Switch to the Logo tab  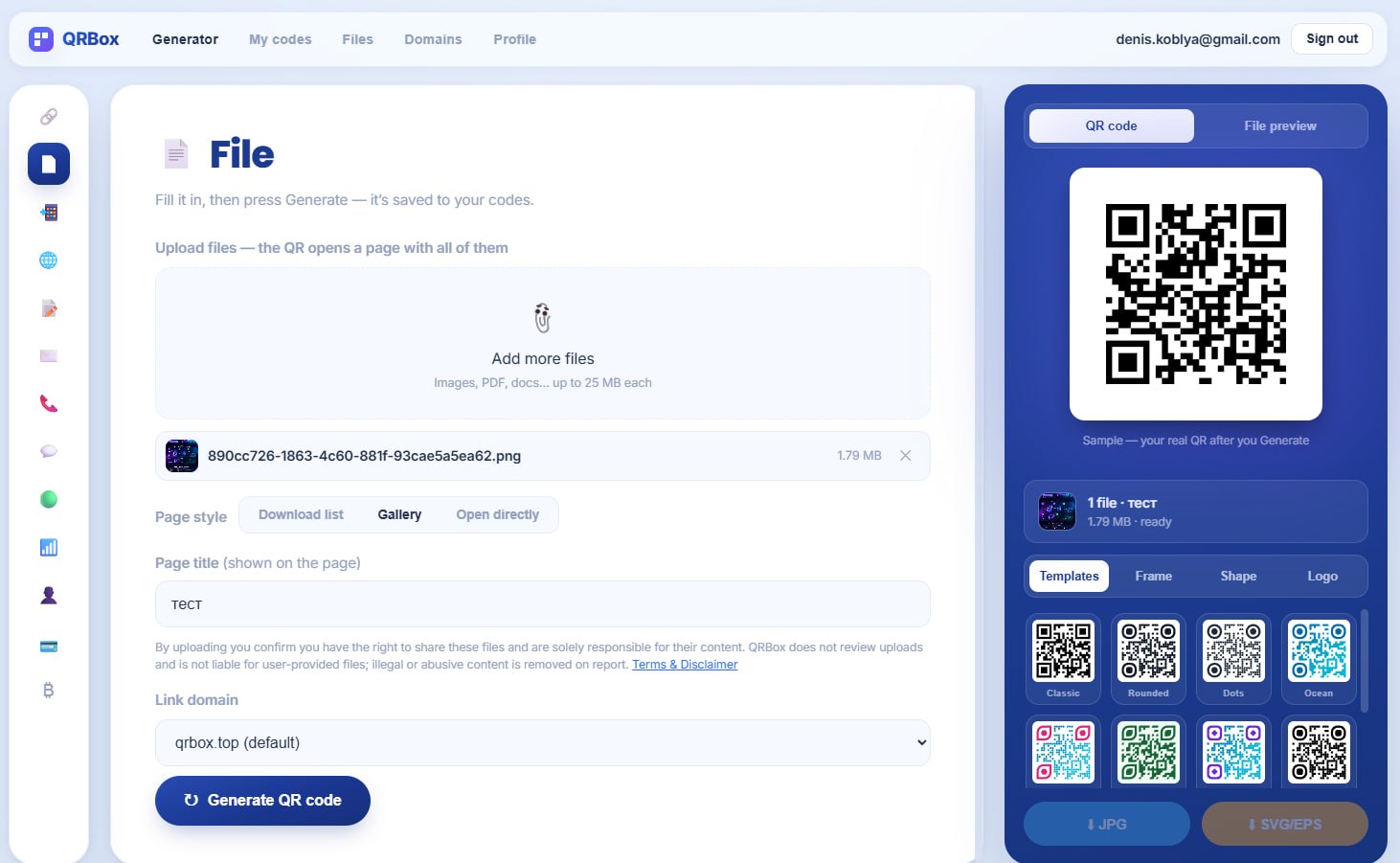(x=1322, y=576)
